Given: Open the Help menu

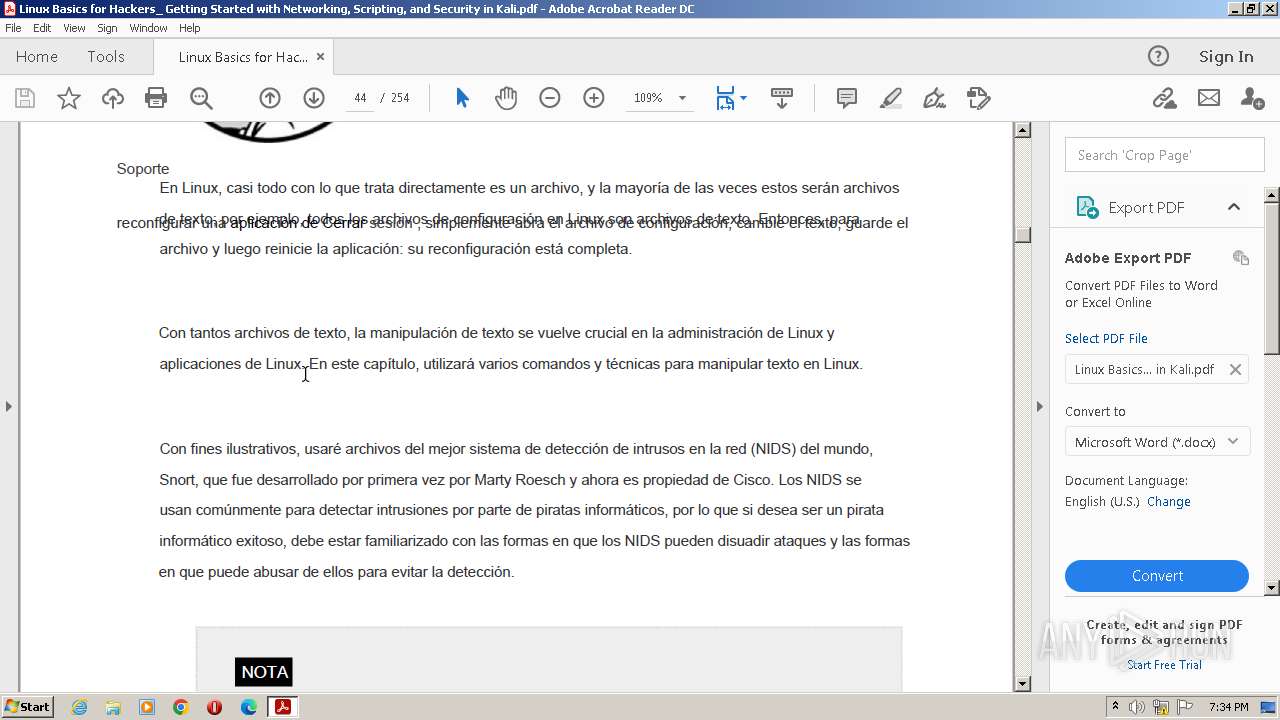Looking at the screenshot, I should (x=190, y=28).
